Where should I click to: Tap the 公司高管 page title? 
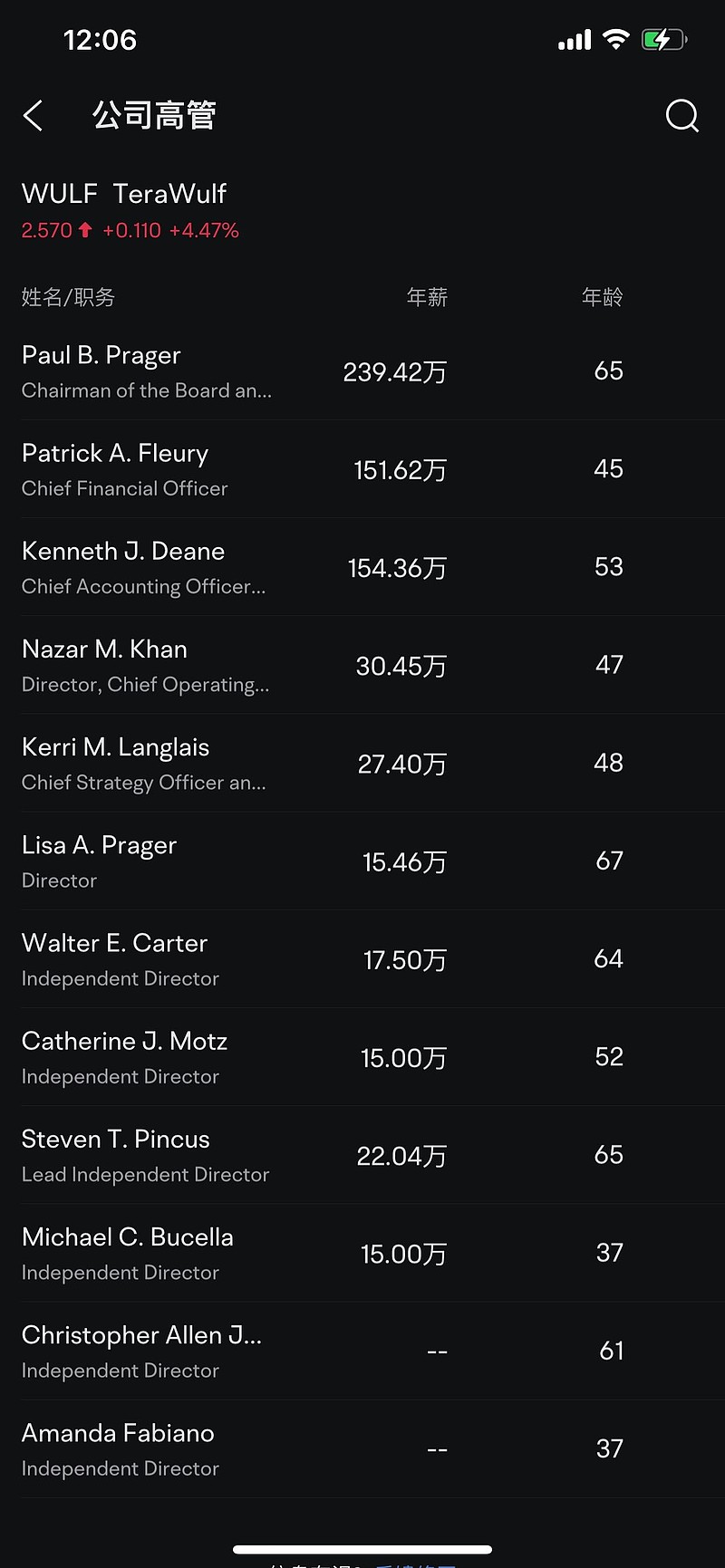click(x=154, y=116)
